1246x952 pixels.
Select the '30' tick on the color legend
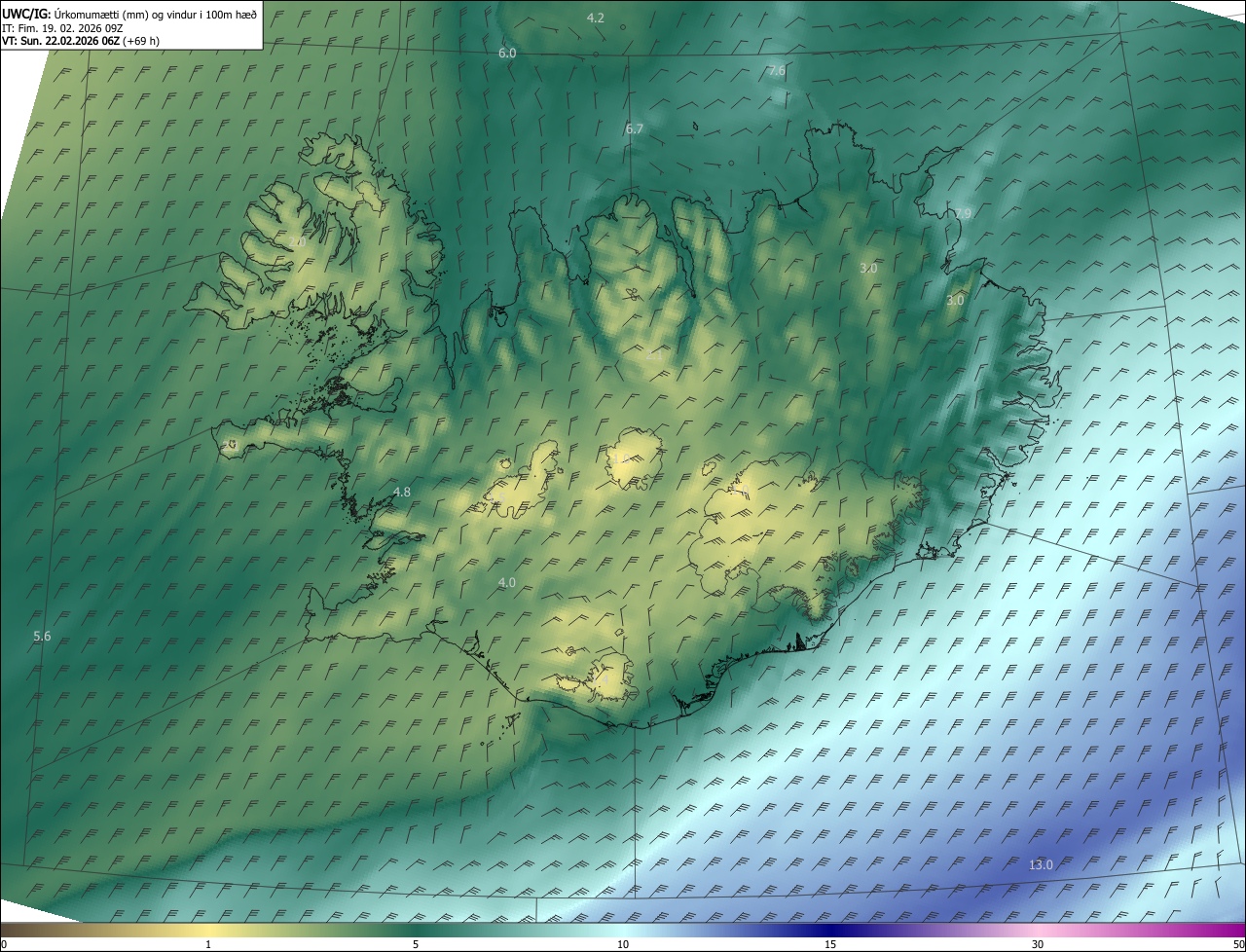[x=1038, y=944]
